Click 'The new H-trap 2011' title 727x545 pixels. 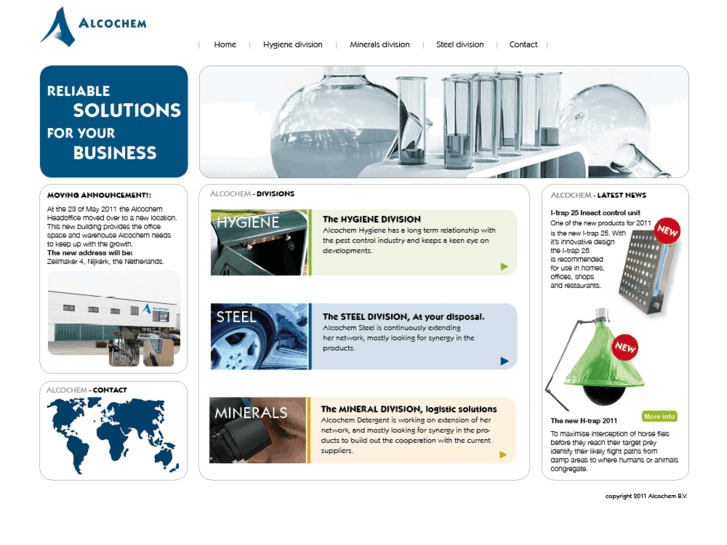tap(584, 421)
